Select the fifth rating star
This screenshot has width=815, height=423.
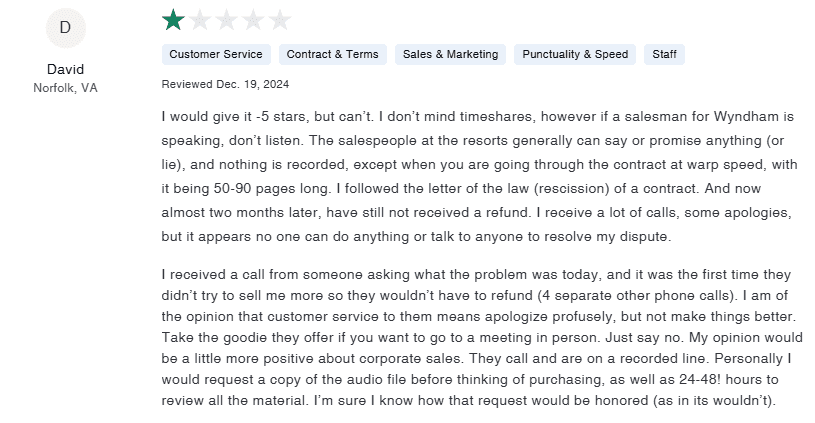pyautogui.click(x=280, y=19)
